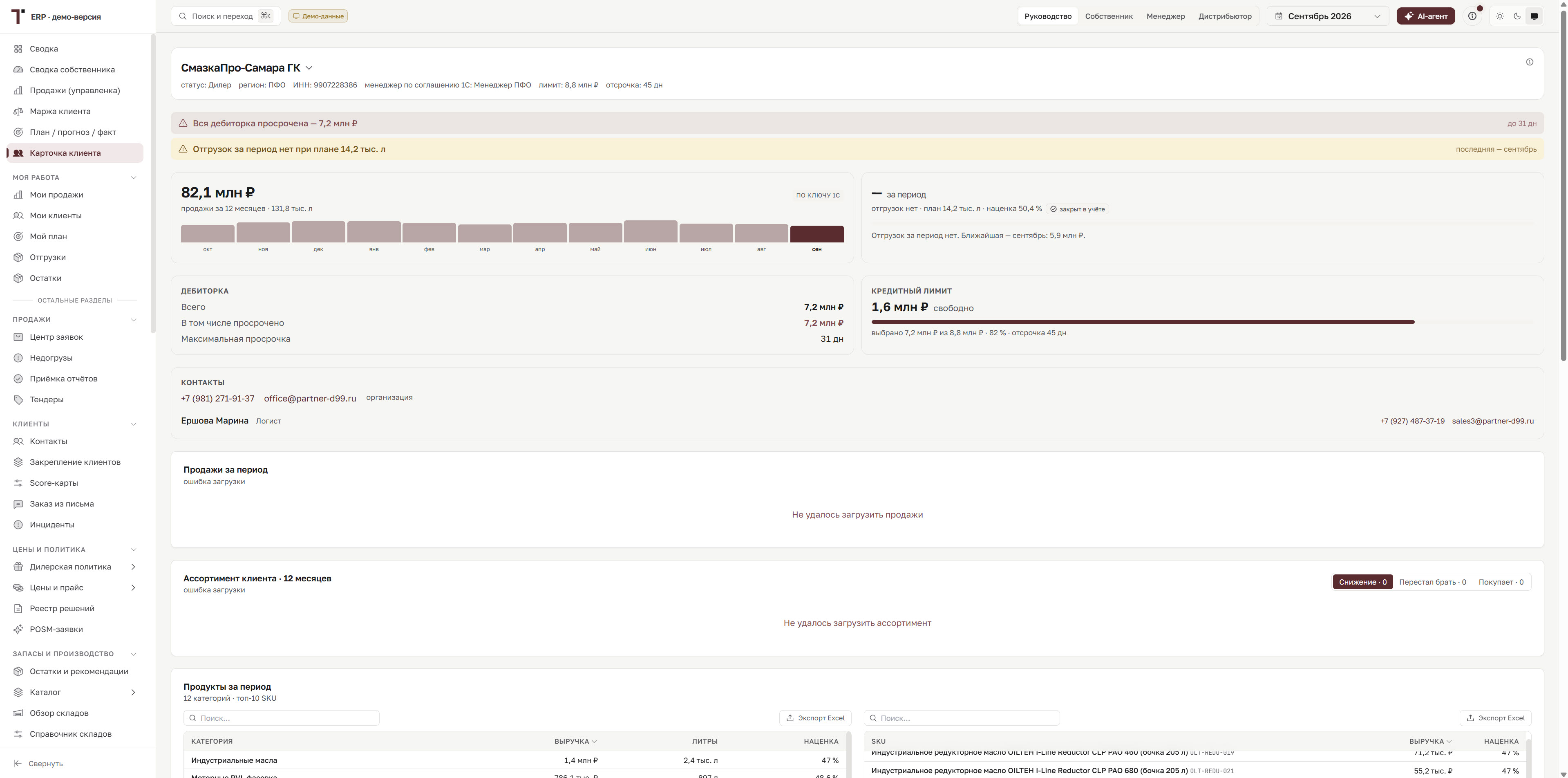The image size is (1568, 778).
Task: Select the Перестал брать · 0 filter
Action: [x=1432, y=582]
